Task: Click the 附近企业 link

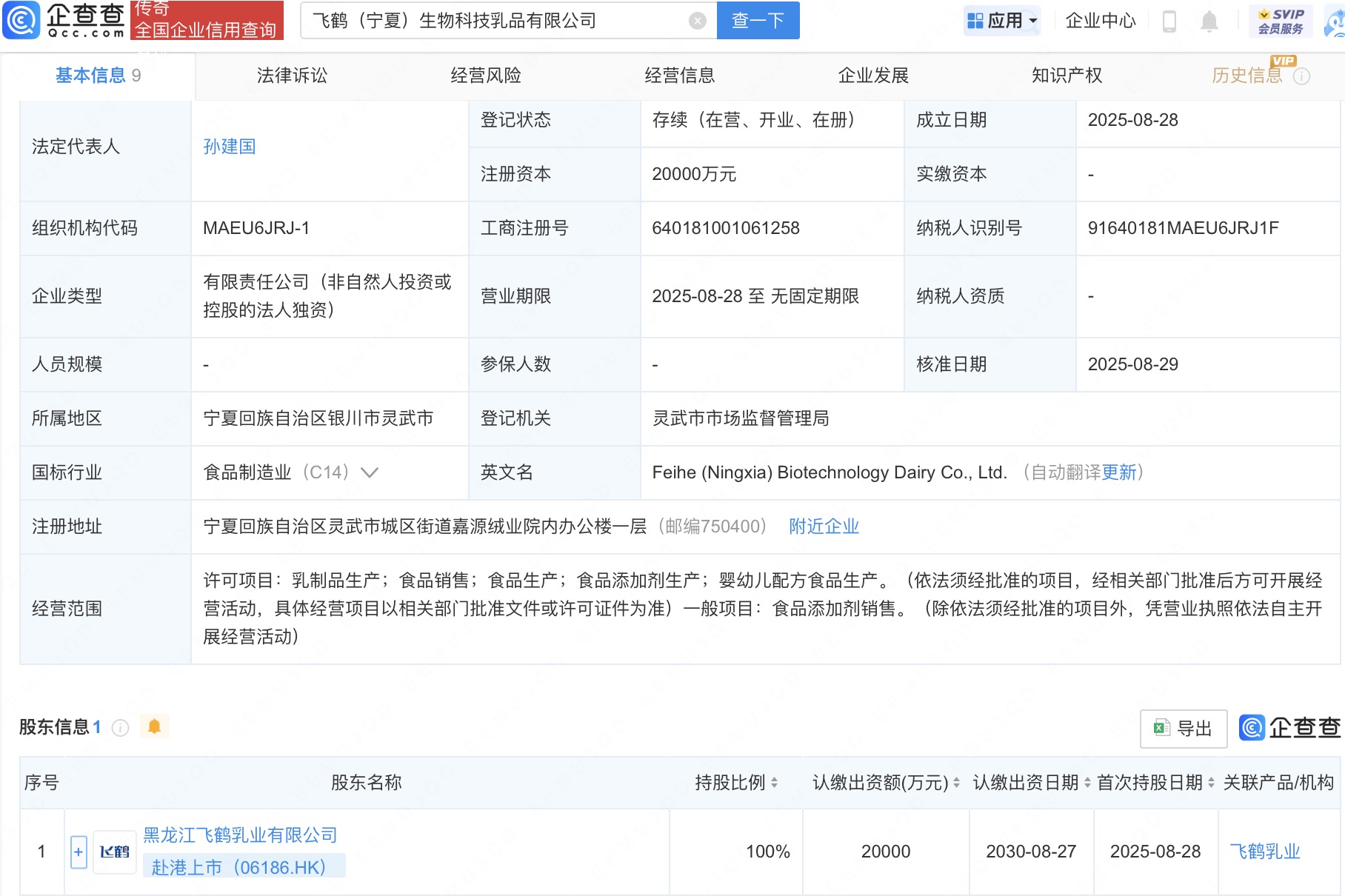Action: [x=824, y=526]
